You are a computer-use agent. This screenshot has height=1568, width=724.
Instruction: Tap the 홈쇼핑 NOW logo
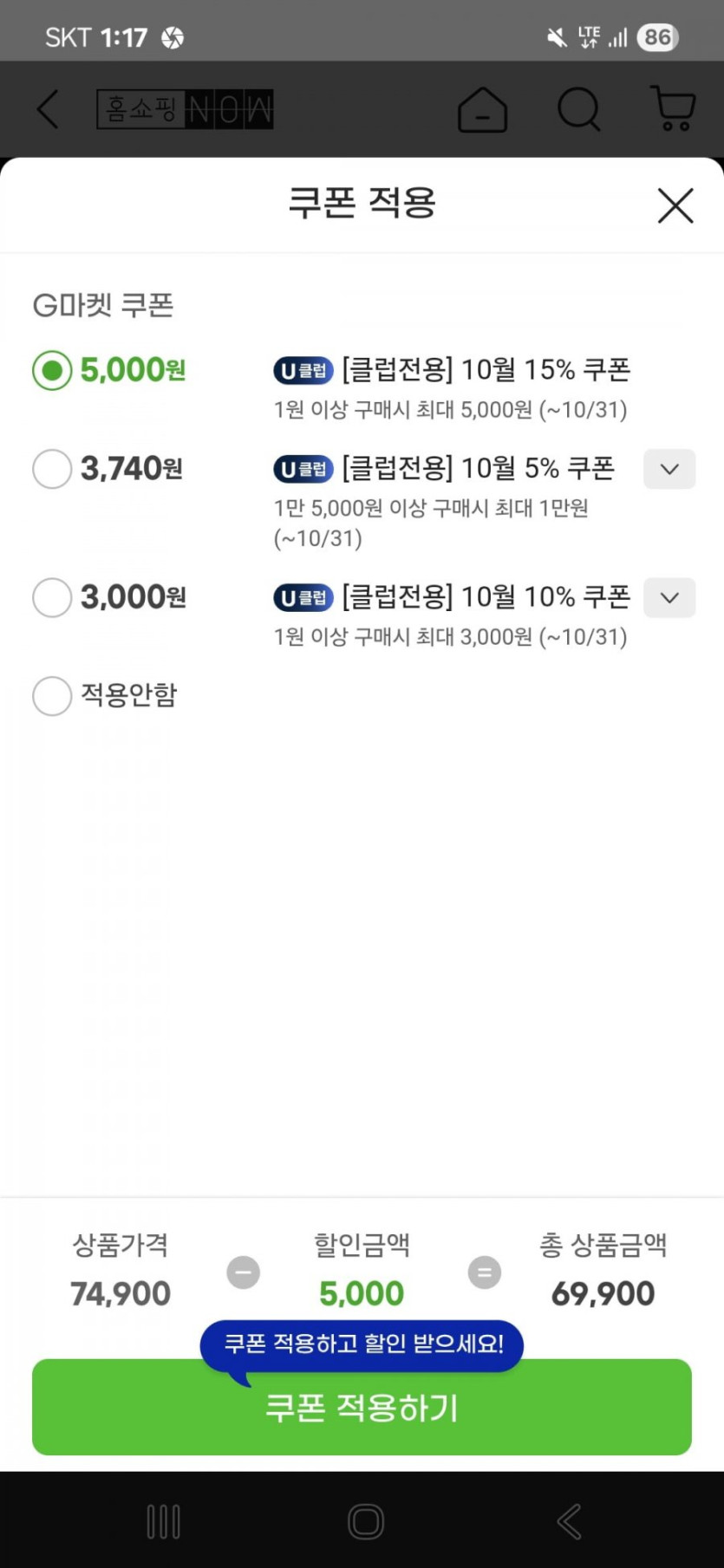185,110
